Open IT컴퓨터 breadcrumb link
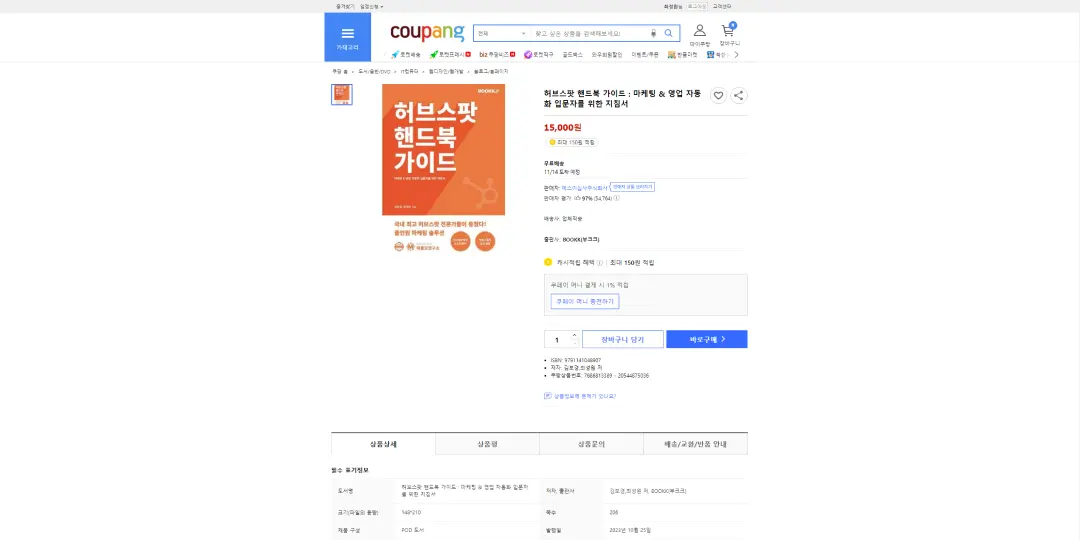This screenshot has width=1080, height=540. tap(410, 72)
